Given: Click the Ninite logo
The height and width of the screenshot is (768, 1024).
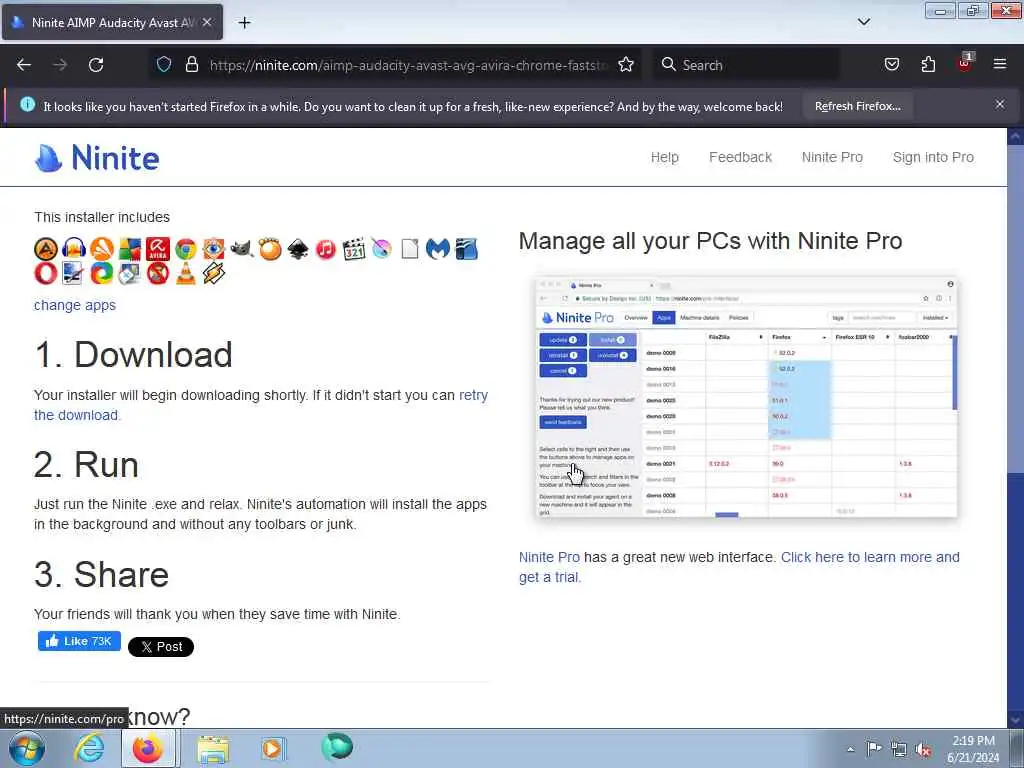Looking at the screenshot, I should [x=97, y=157].
